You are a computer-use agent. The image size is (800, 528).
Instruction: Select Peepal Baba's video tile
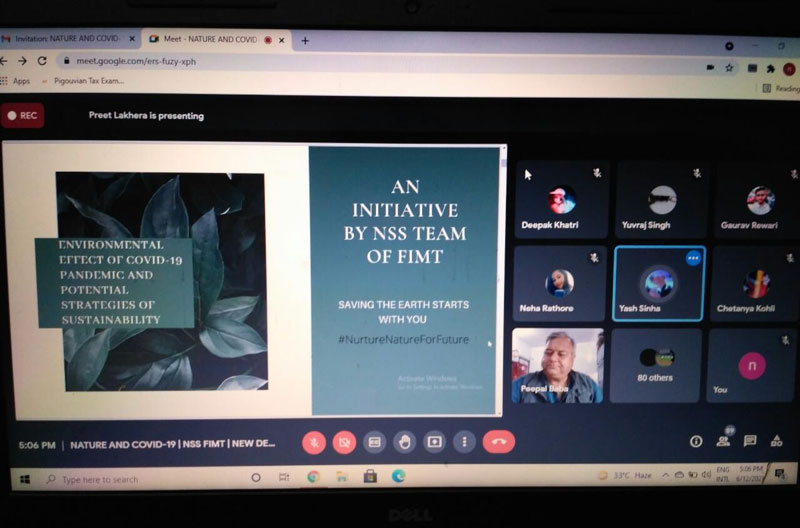click(557, 365)
